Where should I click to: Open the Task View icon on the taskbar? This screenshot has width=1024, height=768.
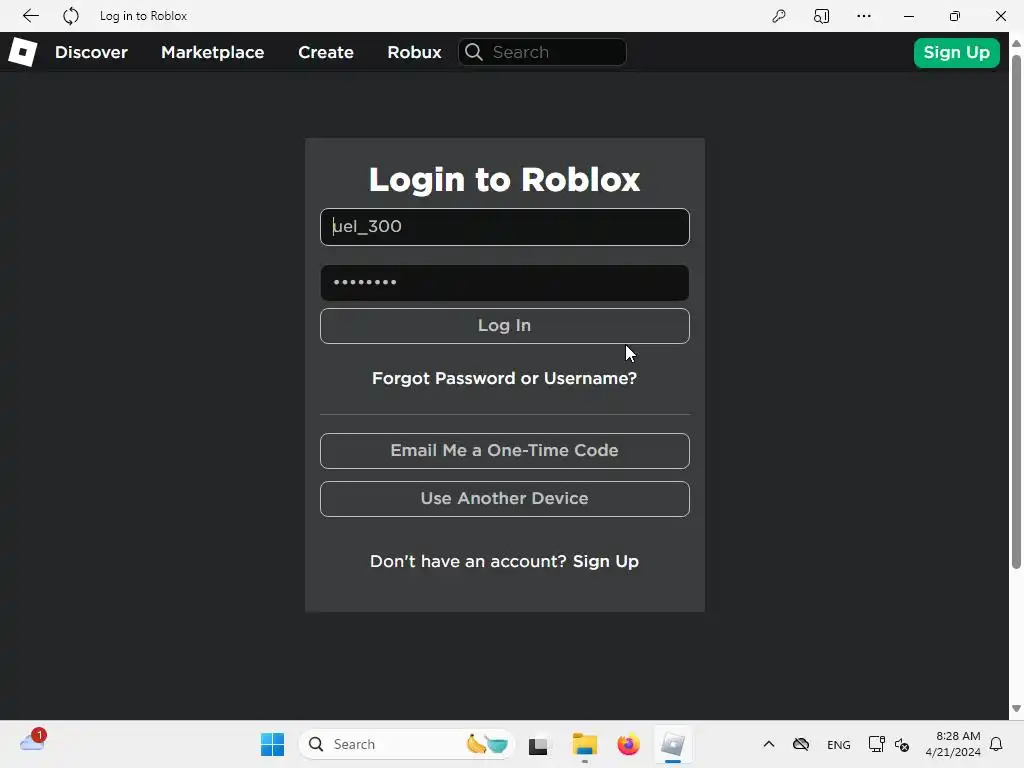pos(538,744)
